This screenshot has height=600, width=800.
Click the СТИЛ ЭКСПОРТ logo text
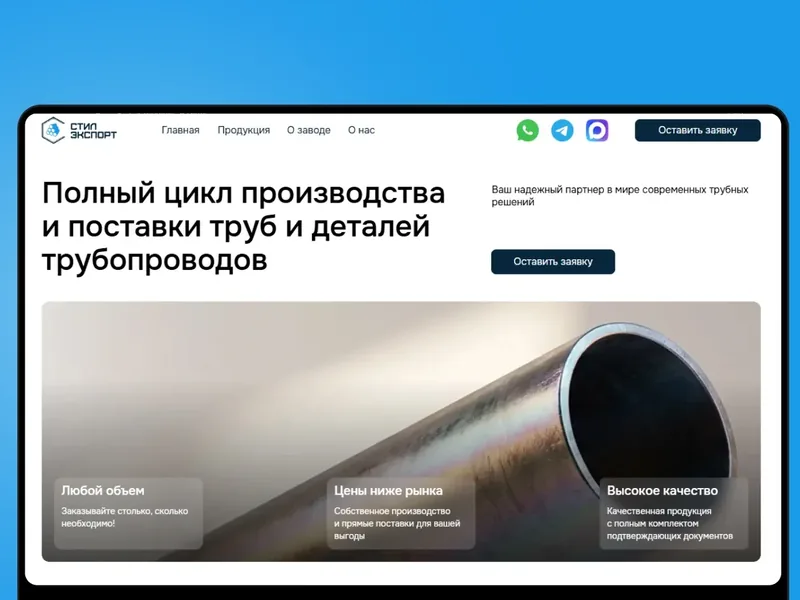(93, 131)
